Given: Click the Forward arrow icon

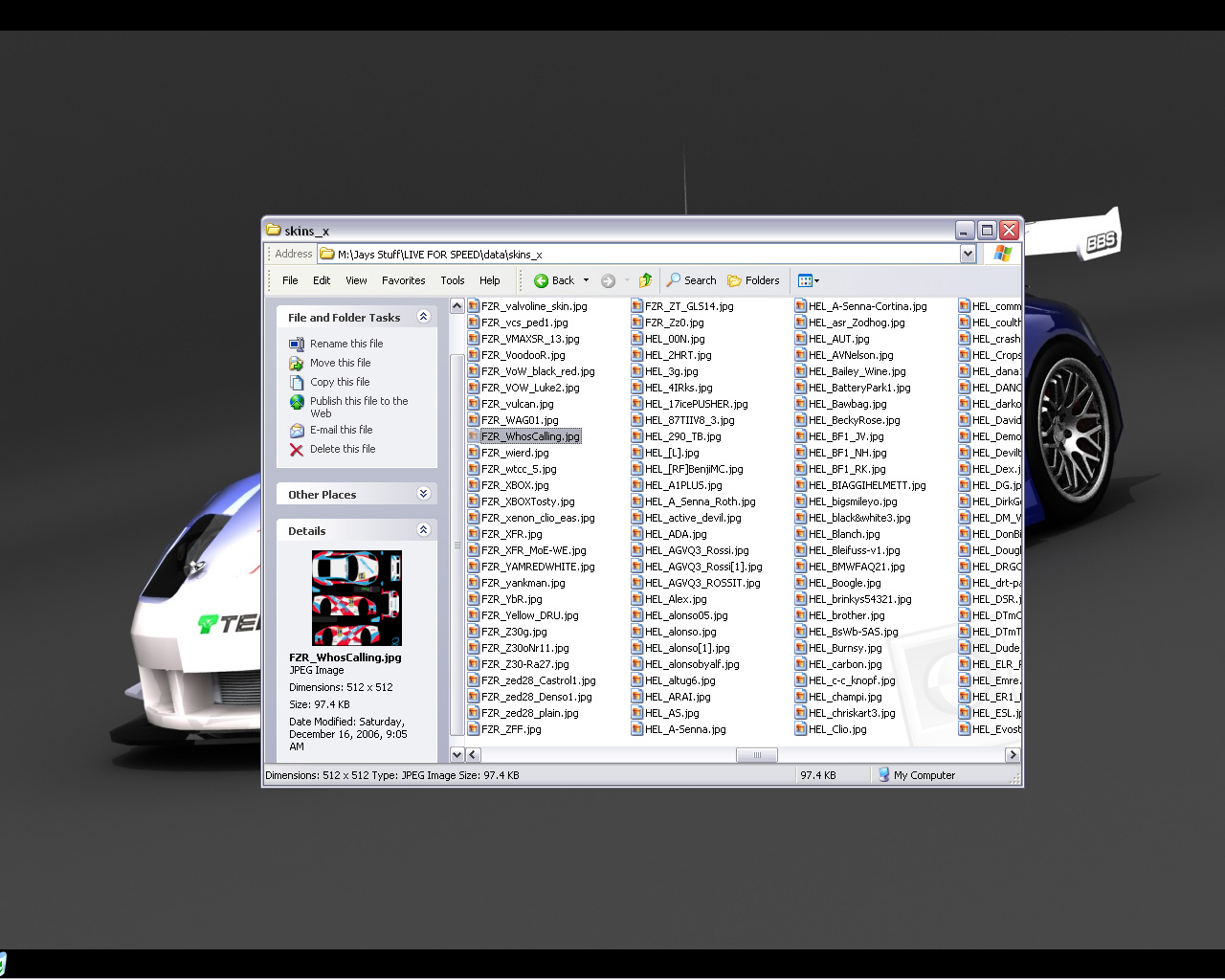Looking at the screenshot, I should (608, 280).
